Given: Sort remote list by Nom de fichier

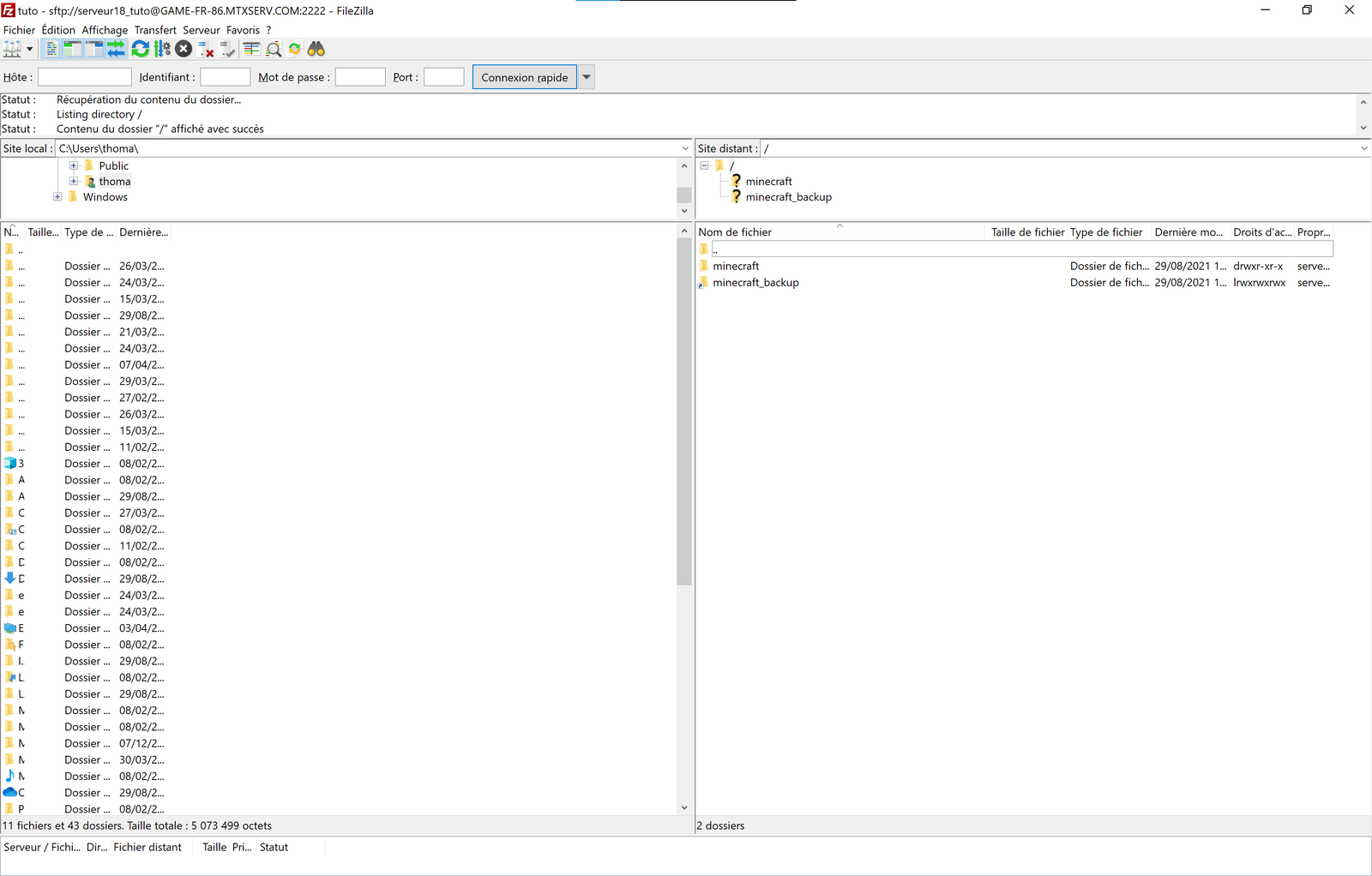Looking at the screenshot, I should coord(840,232).
